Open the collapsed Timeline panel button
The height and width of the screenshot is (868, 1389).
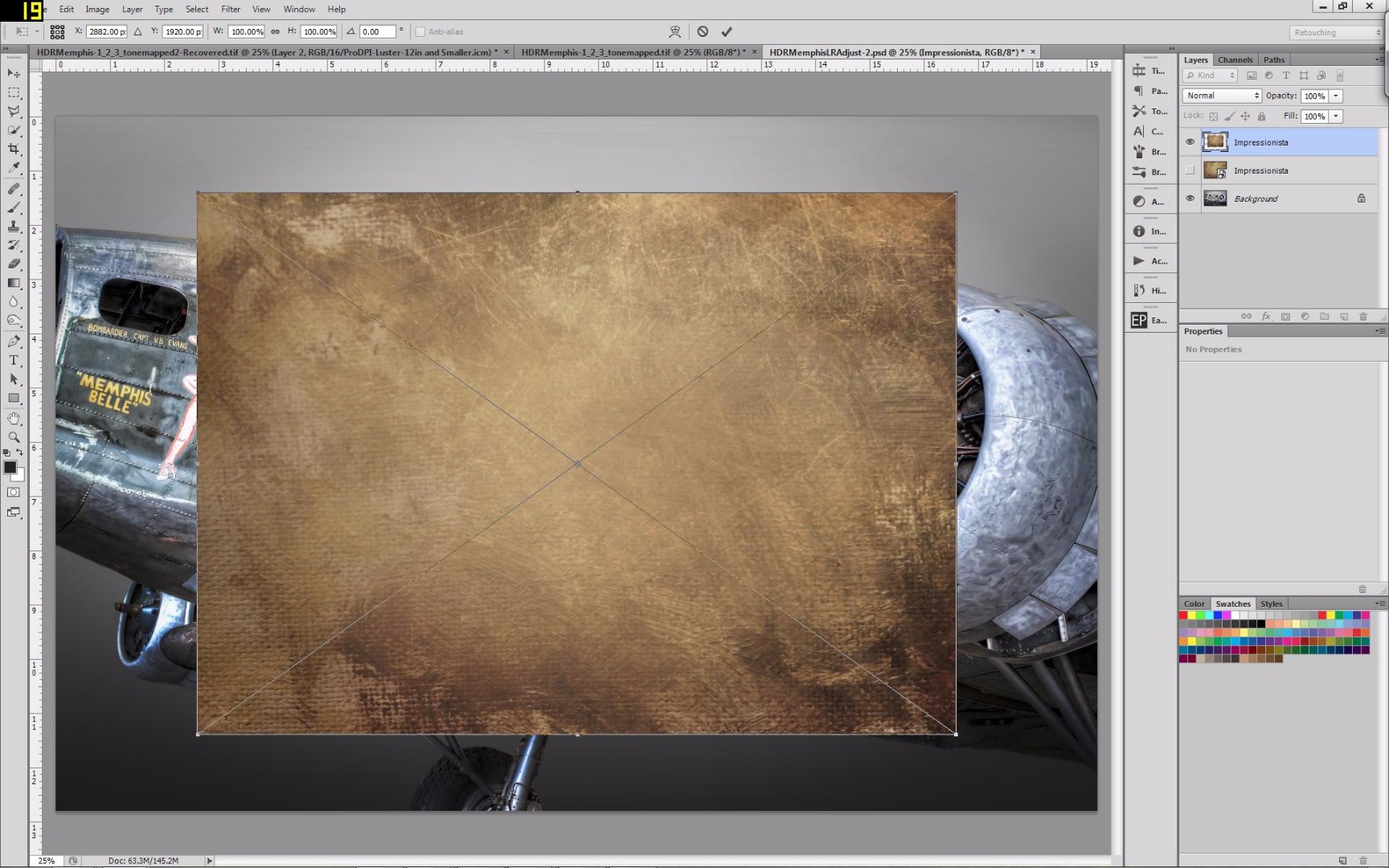1150,71
